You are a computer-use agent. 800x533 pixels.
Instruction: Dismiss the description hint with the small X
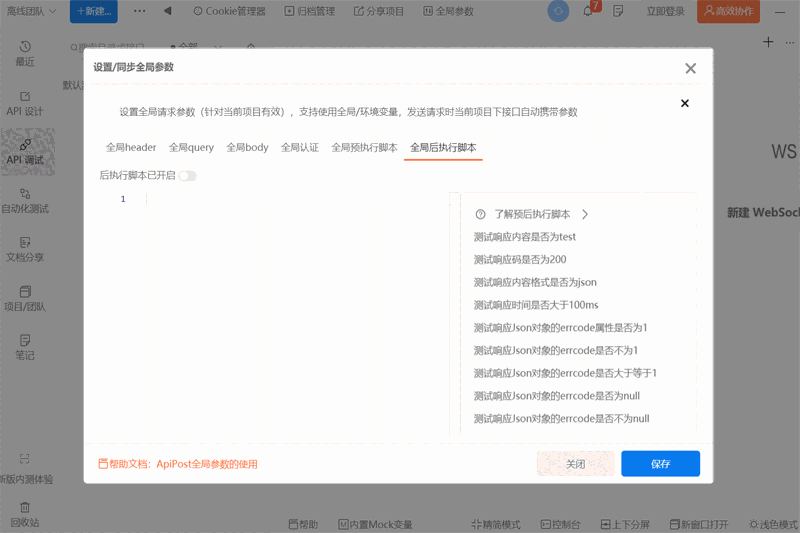pyautogui.click(x=685, y=104)
